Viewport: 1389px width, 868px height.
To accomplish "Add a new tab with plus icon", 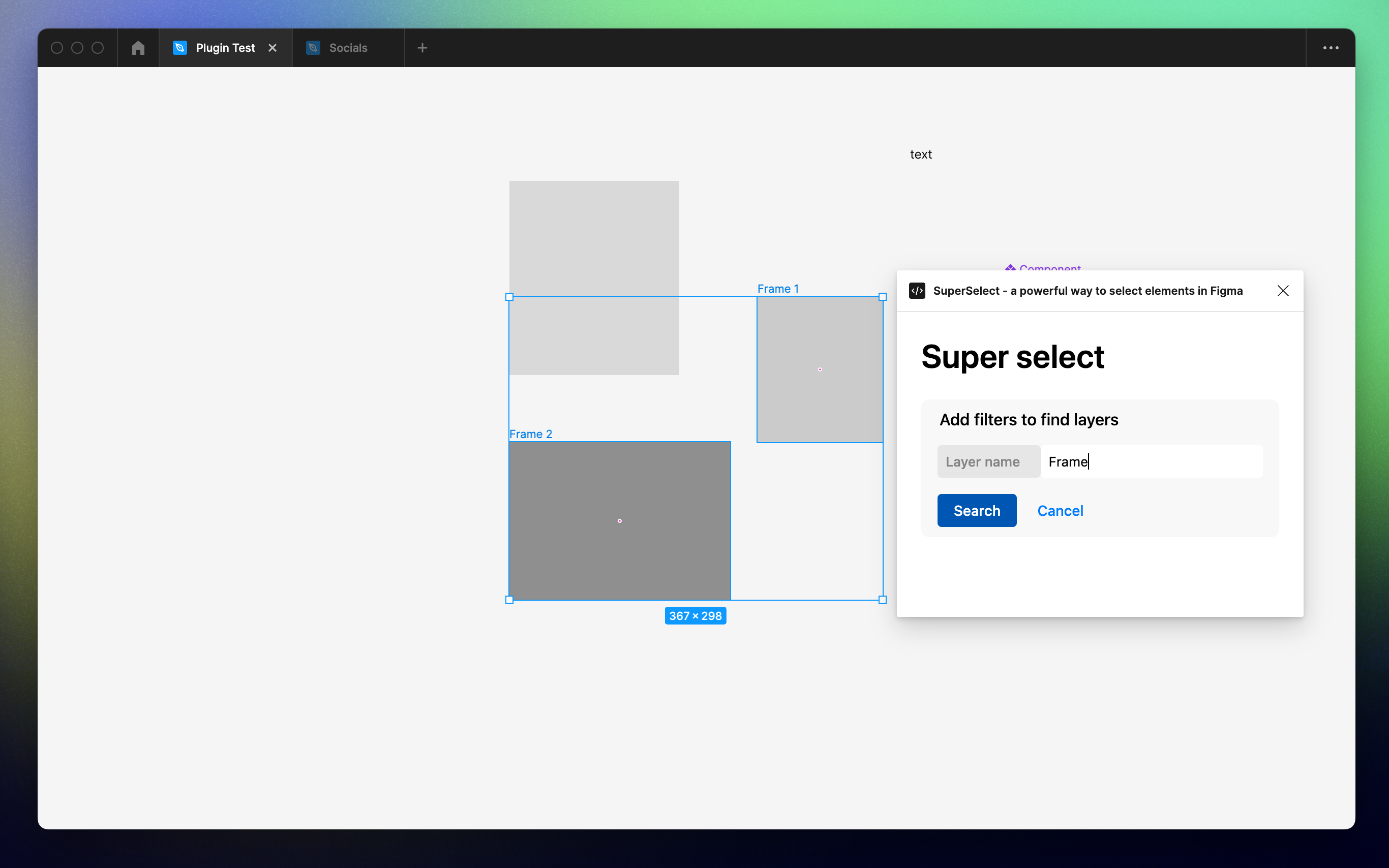I will pos(422,48).
